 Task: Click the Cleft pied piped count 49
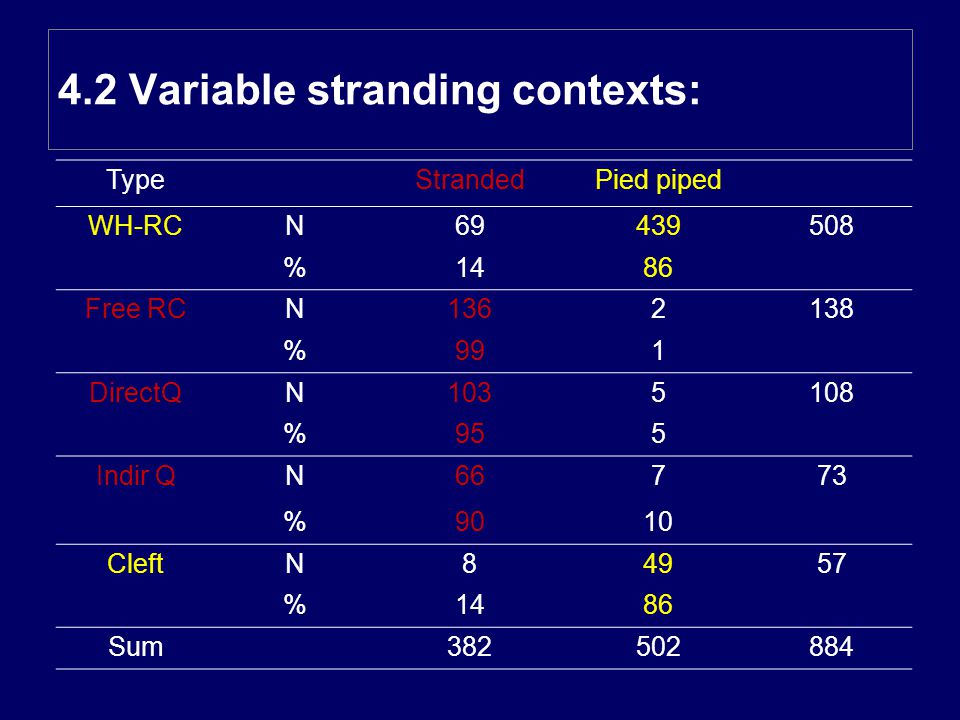point(658,563)
